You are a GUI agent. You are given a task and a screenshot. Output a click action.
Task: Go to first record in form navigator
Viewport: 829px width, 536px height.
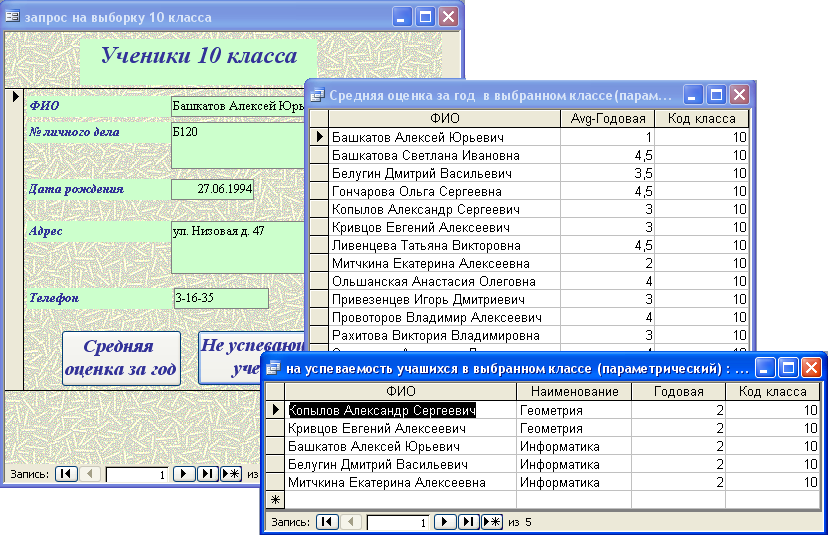(66, 474)
